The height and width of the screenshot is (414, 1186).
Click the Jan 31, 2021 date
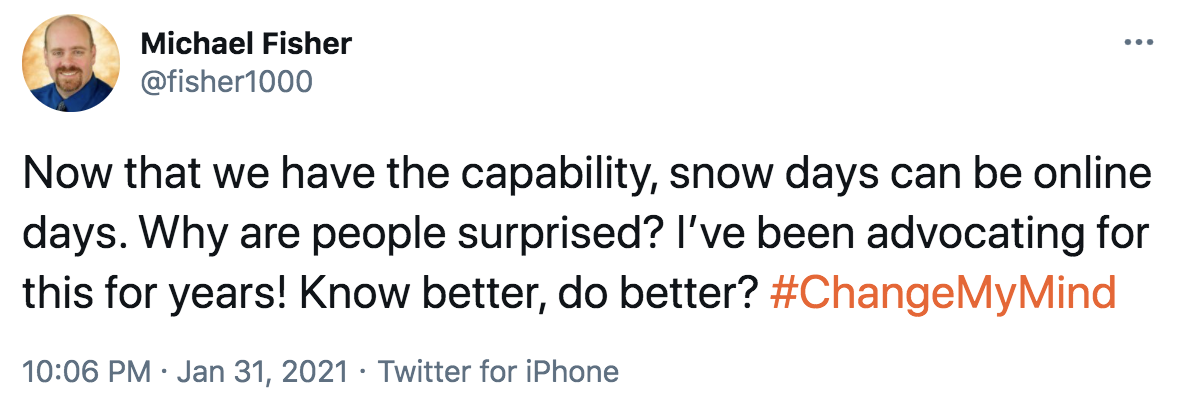click(x=263, y=372)
